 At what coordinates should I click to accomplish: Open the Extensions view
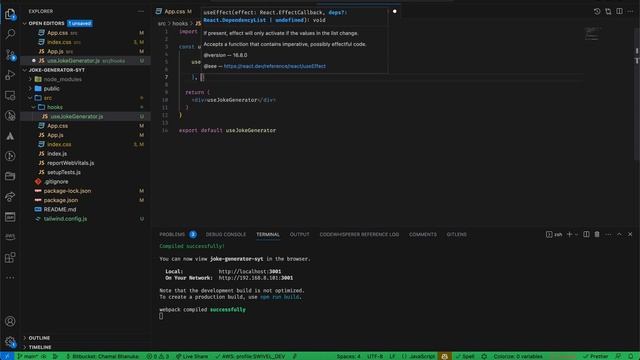point(10,258)
